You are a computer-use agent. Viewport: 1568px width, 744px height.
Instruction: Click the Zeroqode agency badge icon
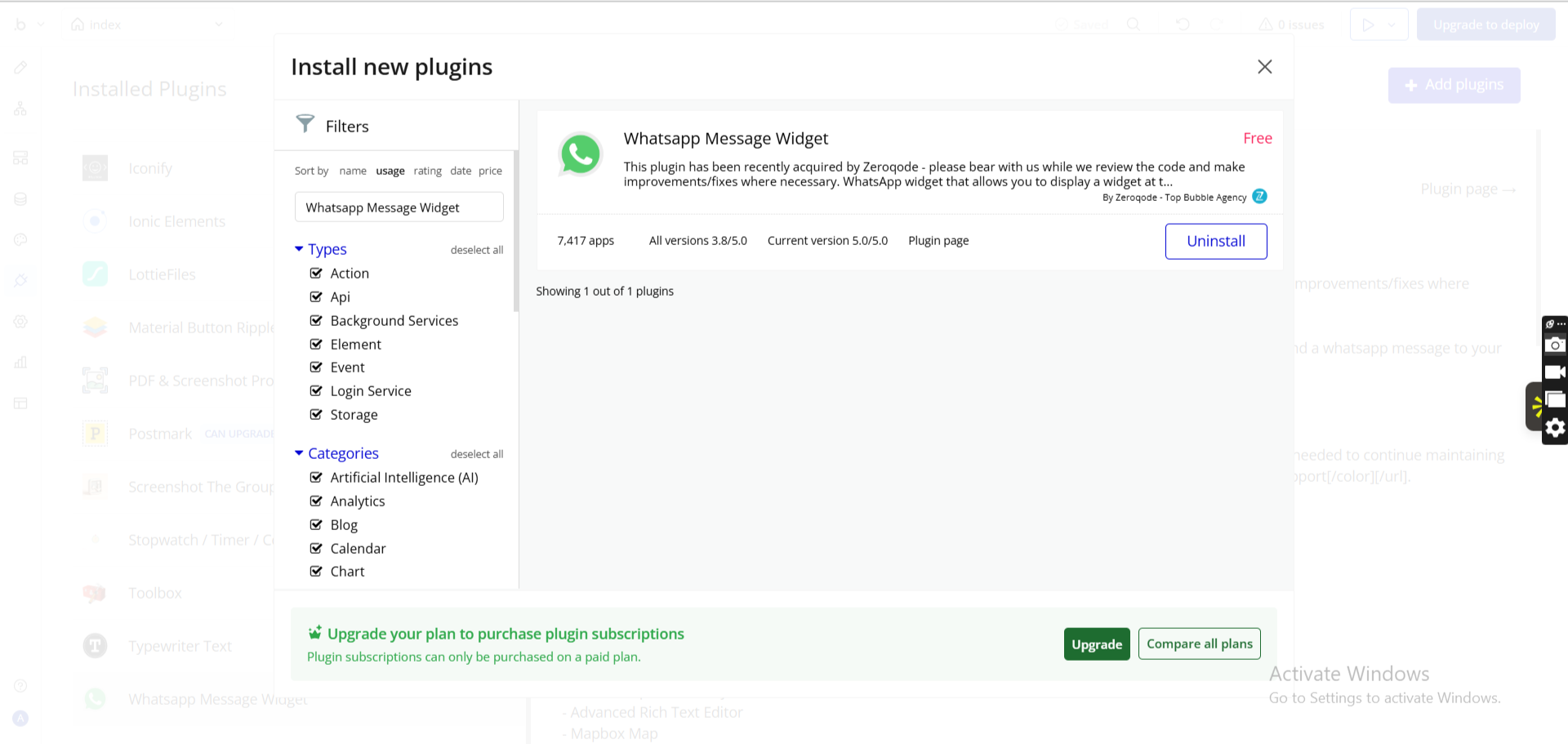point(1259,196)
